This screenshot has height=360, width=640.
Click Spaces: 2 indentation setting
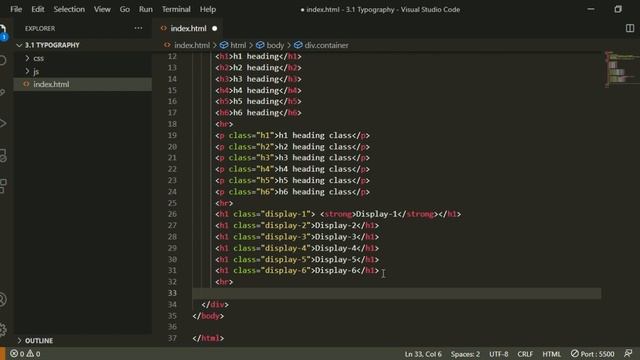point(465,354)
